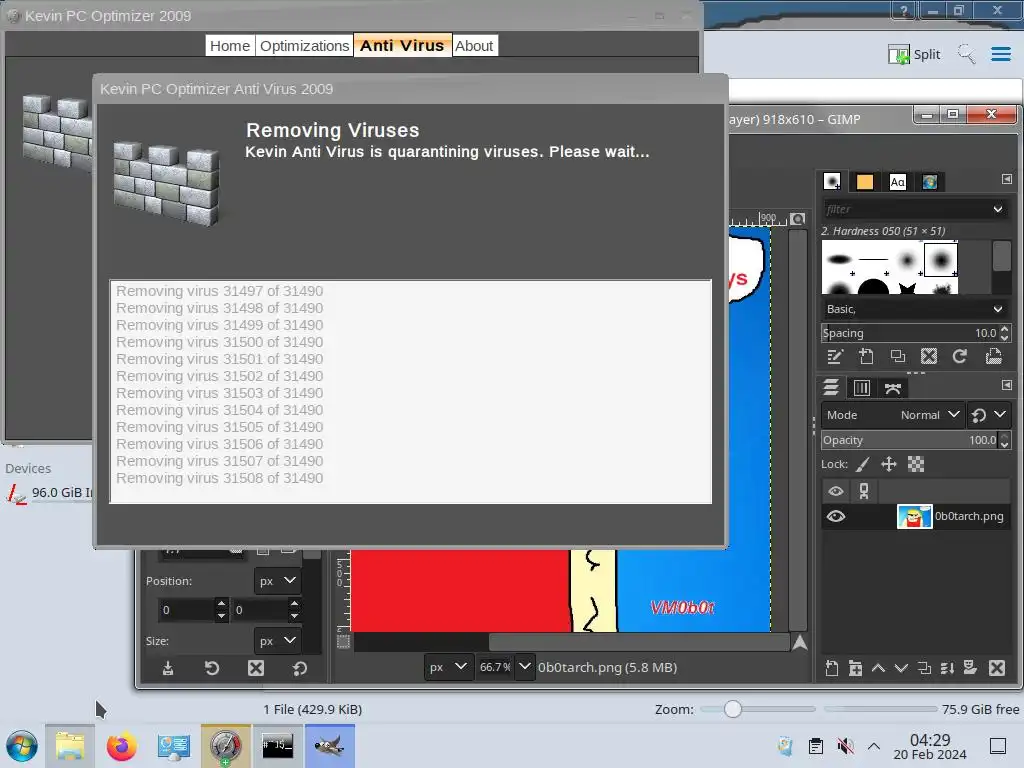Merge down the current layer

coord(947,668)
